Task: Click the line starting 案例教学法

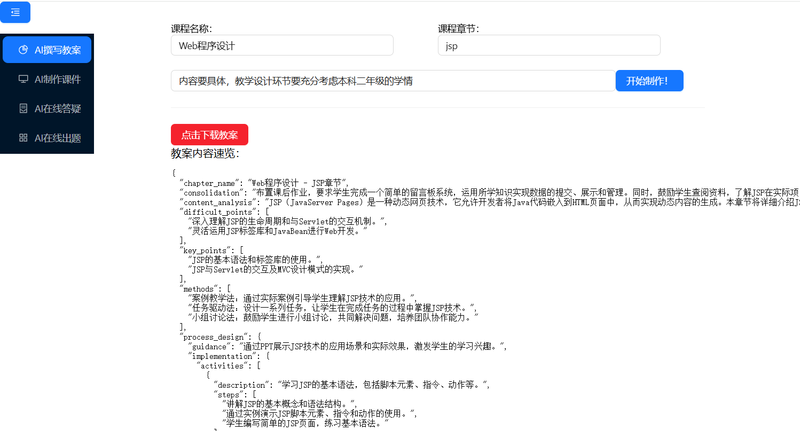Action: pyautogui.click(x=302, y=298)
